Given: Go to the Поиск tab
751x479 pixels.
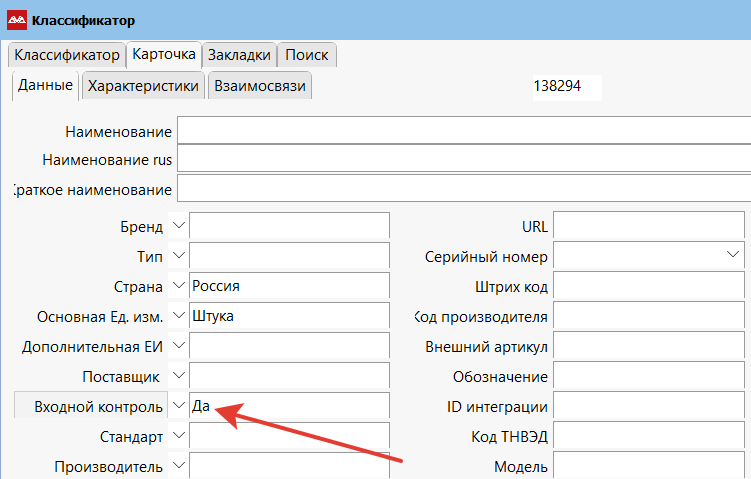Looking at the screenshot, I should click(306, 55).
